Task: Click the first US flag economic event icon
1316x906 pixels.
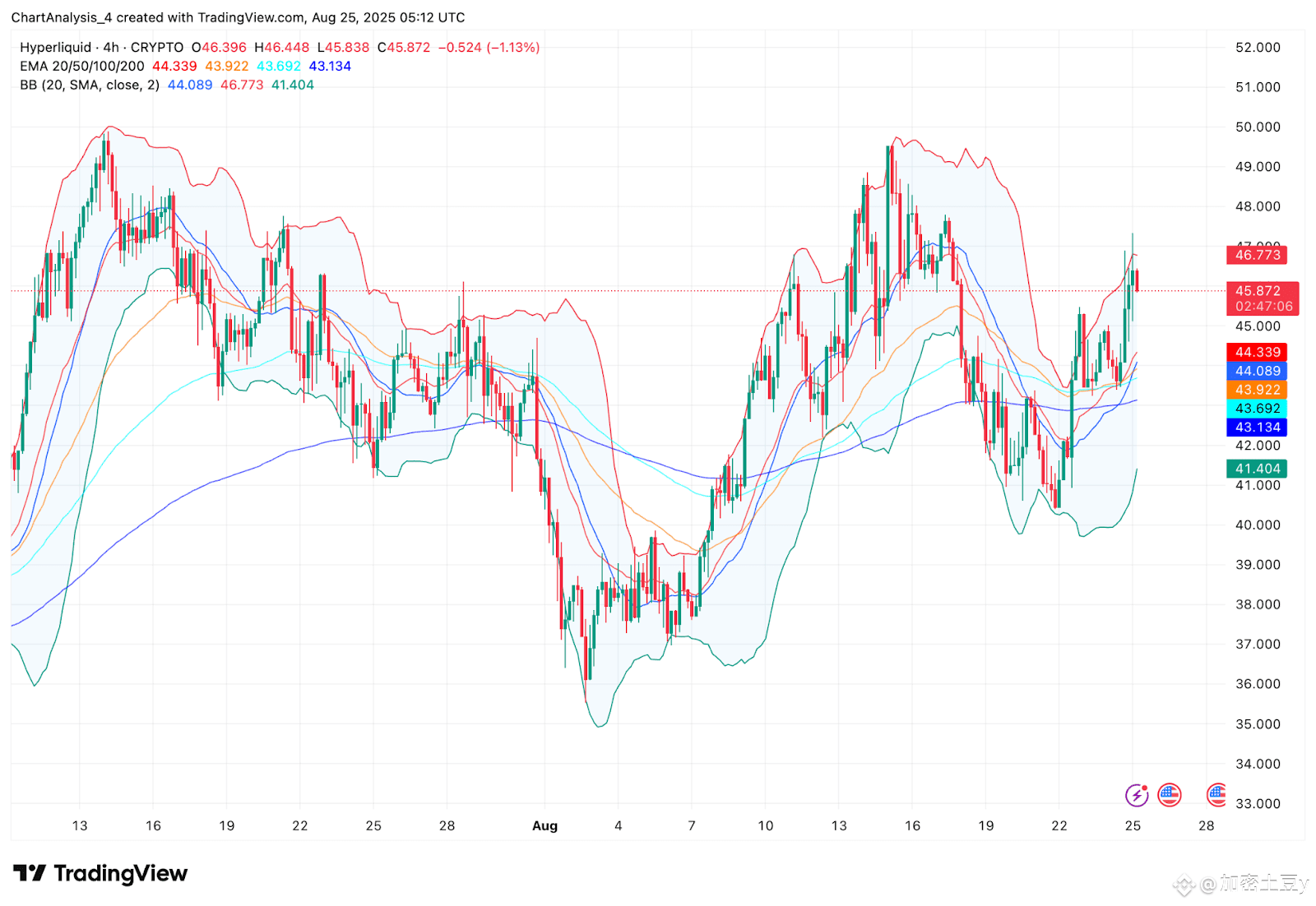Action: pos(1169,795)
